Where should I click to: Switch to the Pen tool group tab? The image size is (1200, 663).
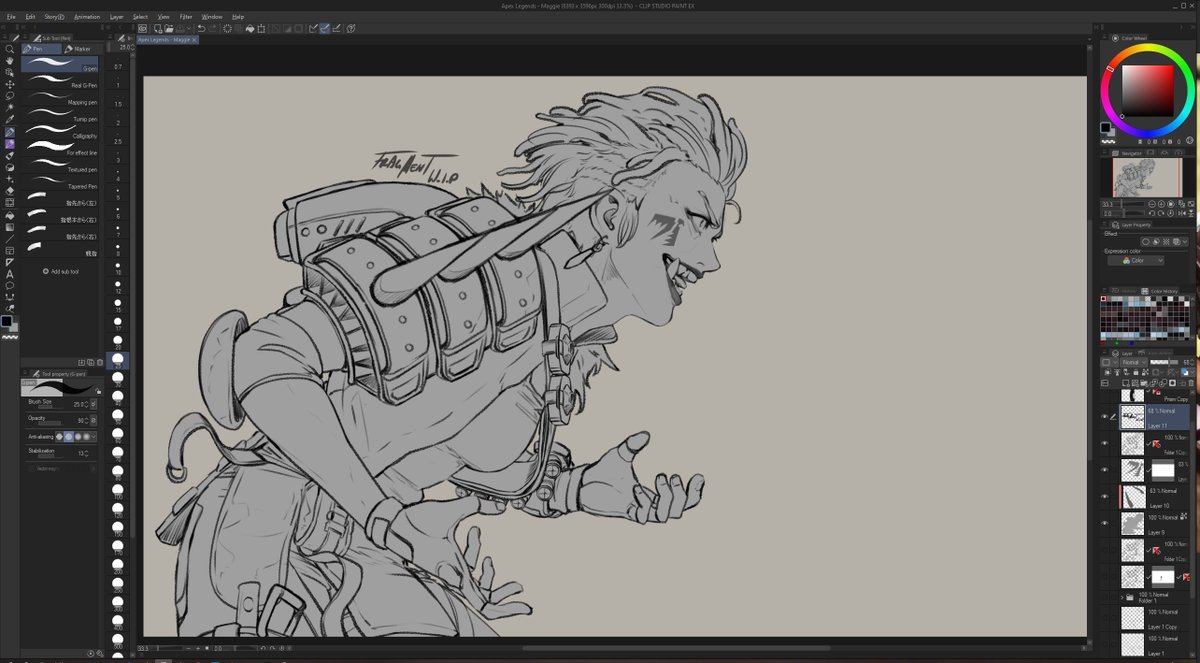click(x=41, y=49)
